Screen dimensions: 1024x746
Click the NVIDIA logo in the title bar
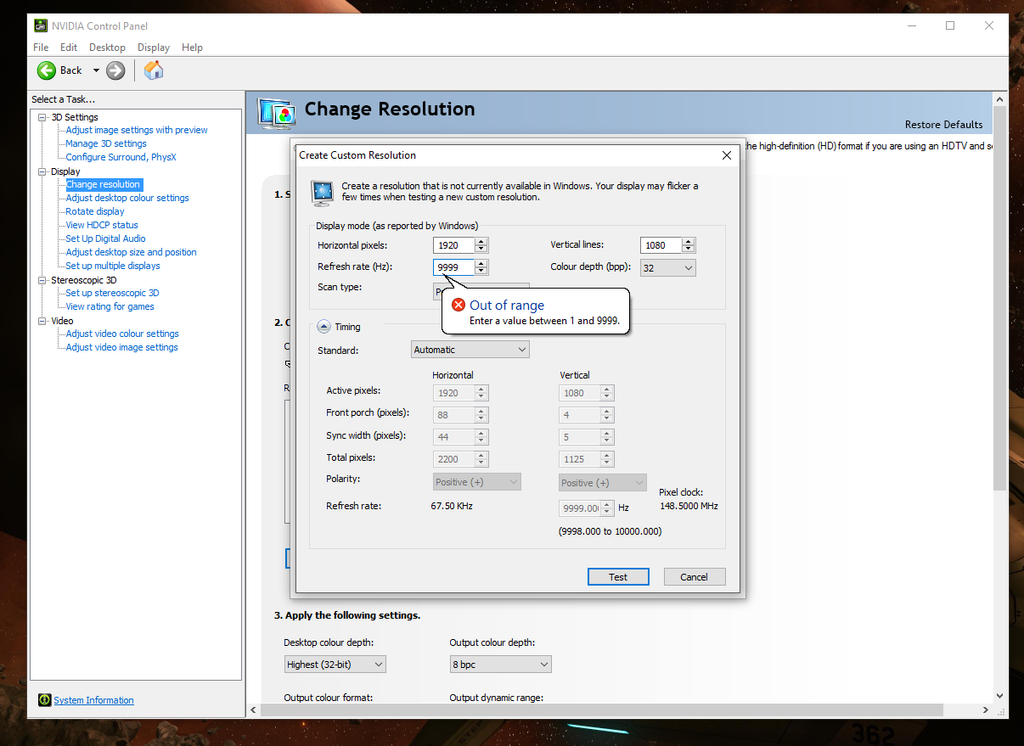click(x=40, y=25)
